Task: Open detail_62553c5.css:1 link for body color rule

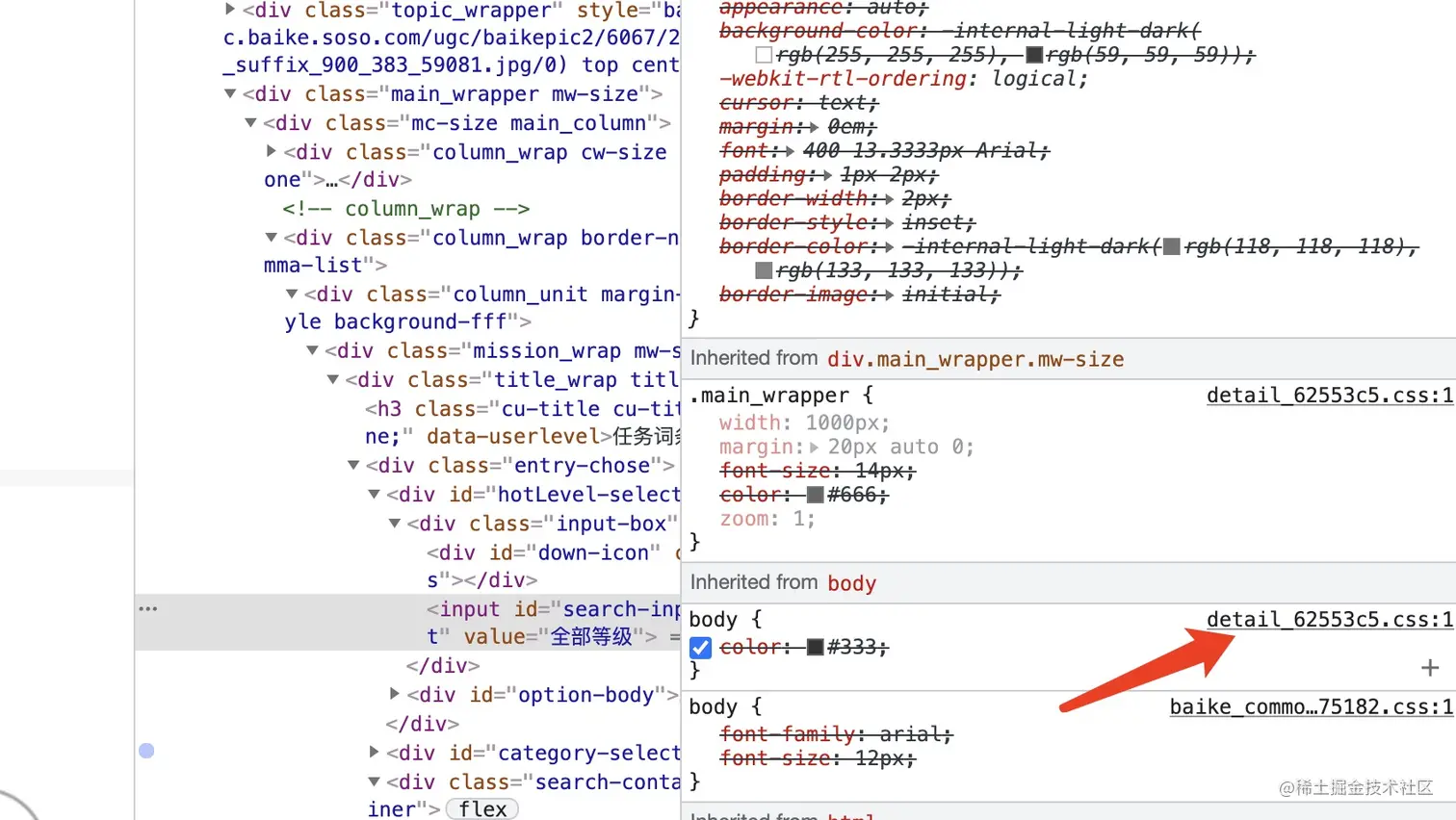Action: click(x=1329, y=619)
